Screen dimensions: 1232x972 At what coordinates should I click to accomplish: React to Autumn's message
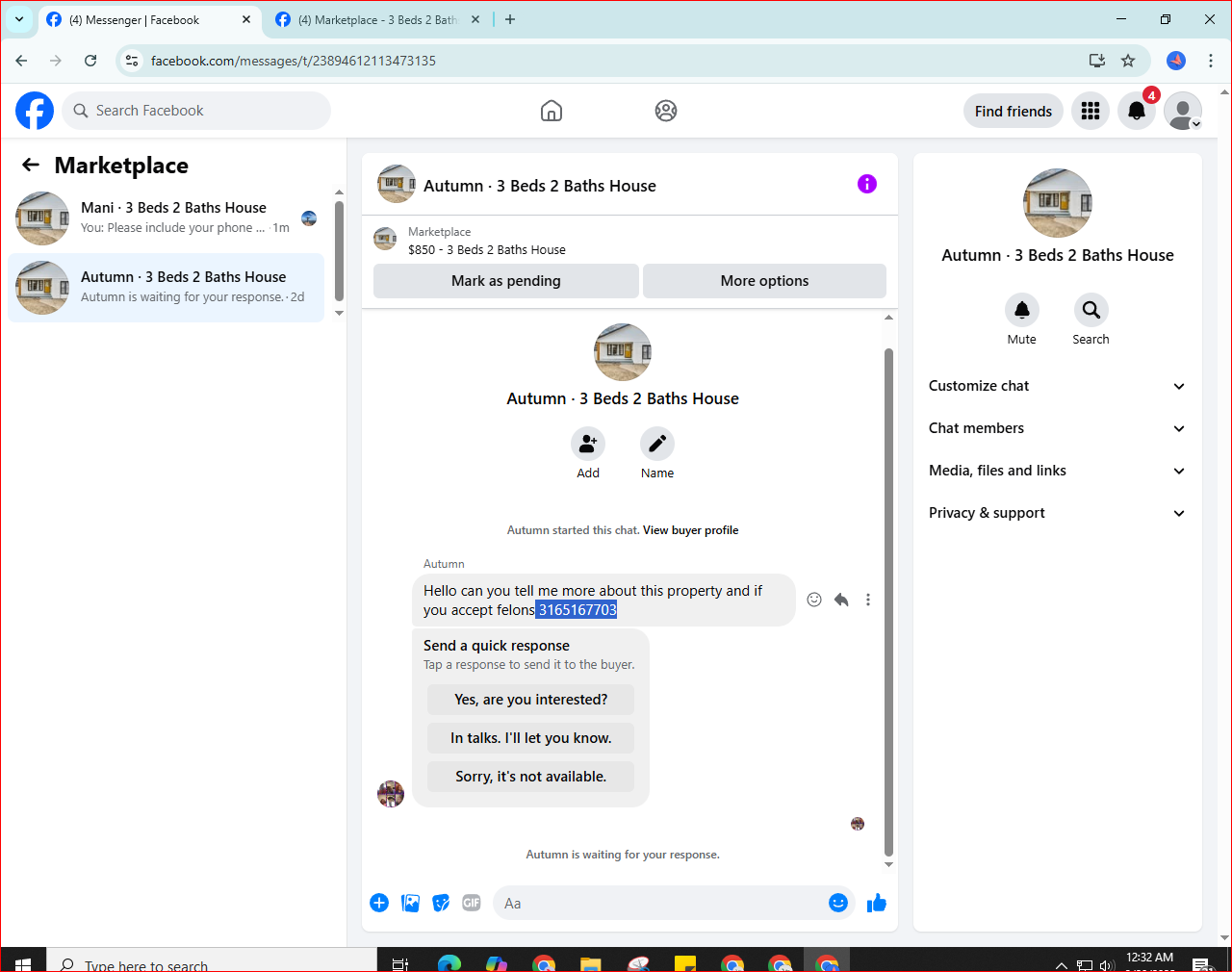click(x=814, y=600)
